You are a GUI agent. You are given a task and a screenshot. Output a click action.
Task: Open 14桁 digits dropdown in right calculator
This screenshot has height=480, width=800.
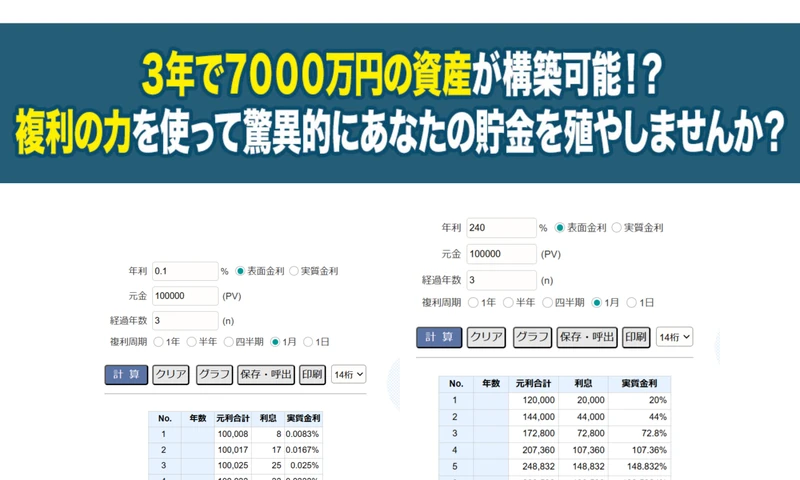pos(674,337)
